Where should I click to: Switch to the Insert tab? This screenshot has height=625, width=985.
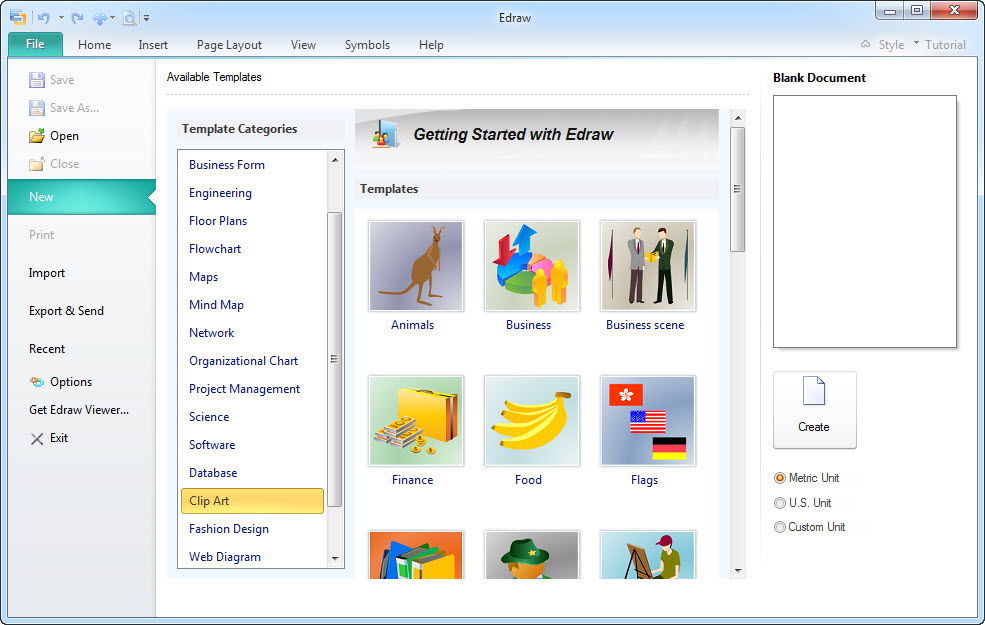tap(153, 45)
